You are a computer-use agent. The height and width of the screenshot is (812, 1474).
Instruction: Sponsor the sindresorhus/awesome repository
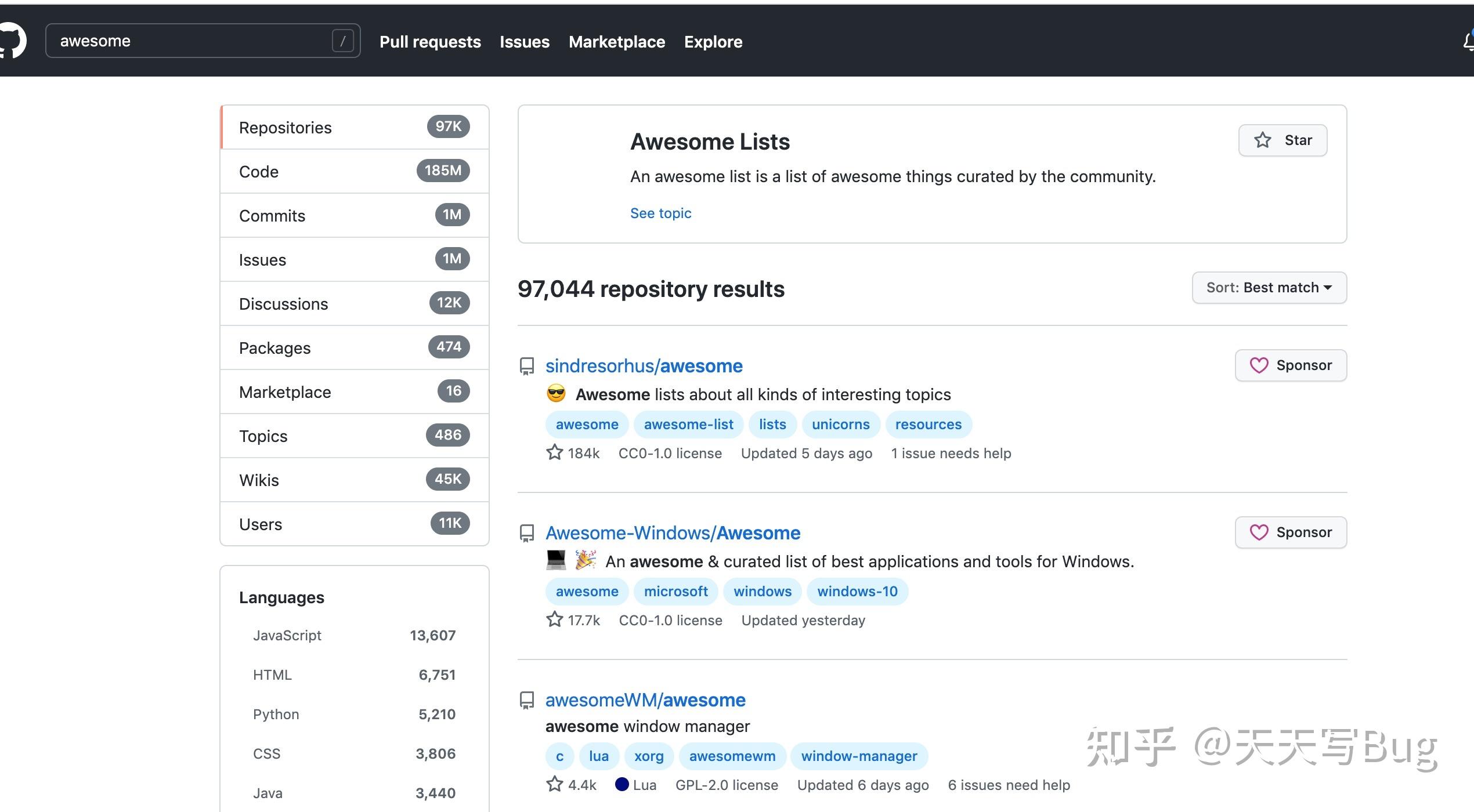[x=1290, y=365]
